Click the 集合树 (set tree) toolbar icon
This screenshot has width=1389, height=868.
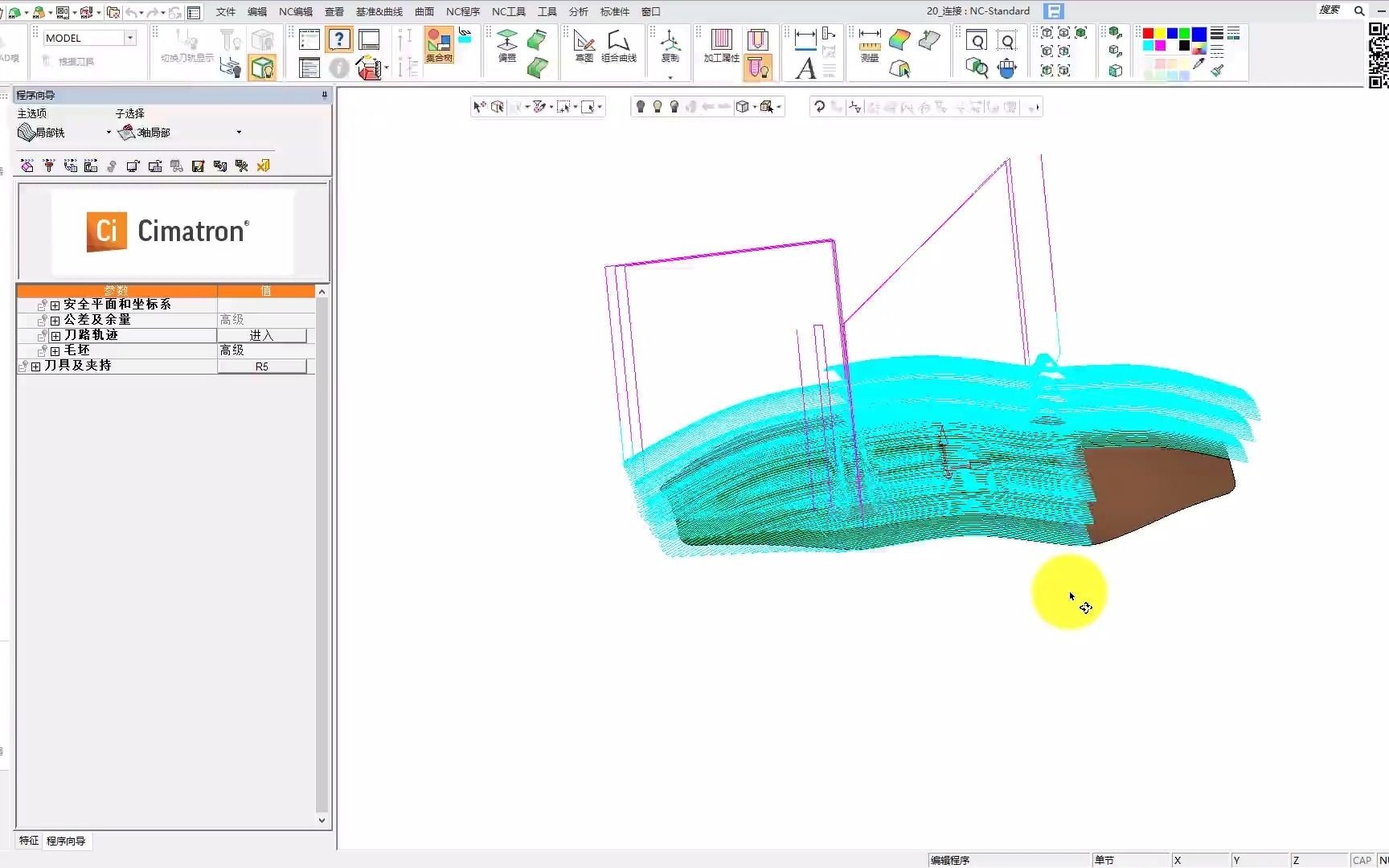439,44
